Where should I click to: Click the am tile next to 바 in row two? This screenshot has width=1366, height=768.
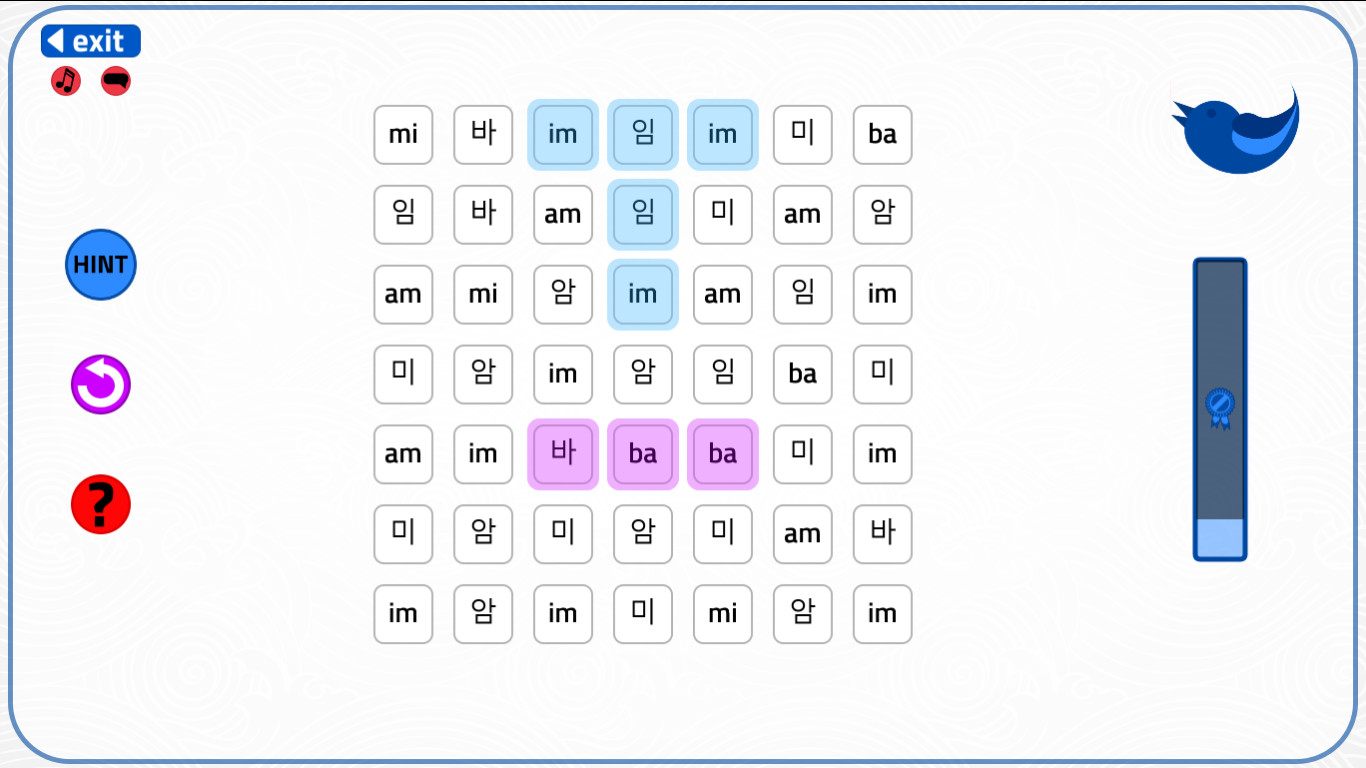tap(563, 215)
